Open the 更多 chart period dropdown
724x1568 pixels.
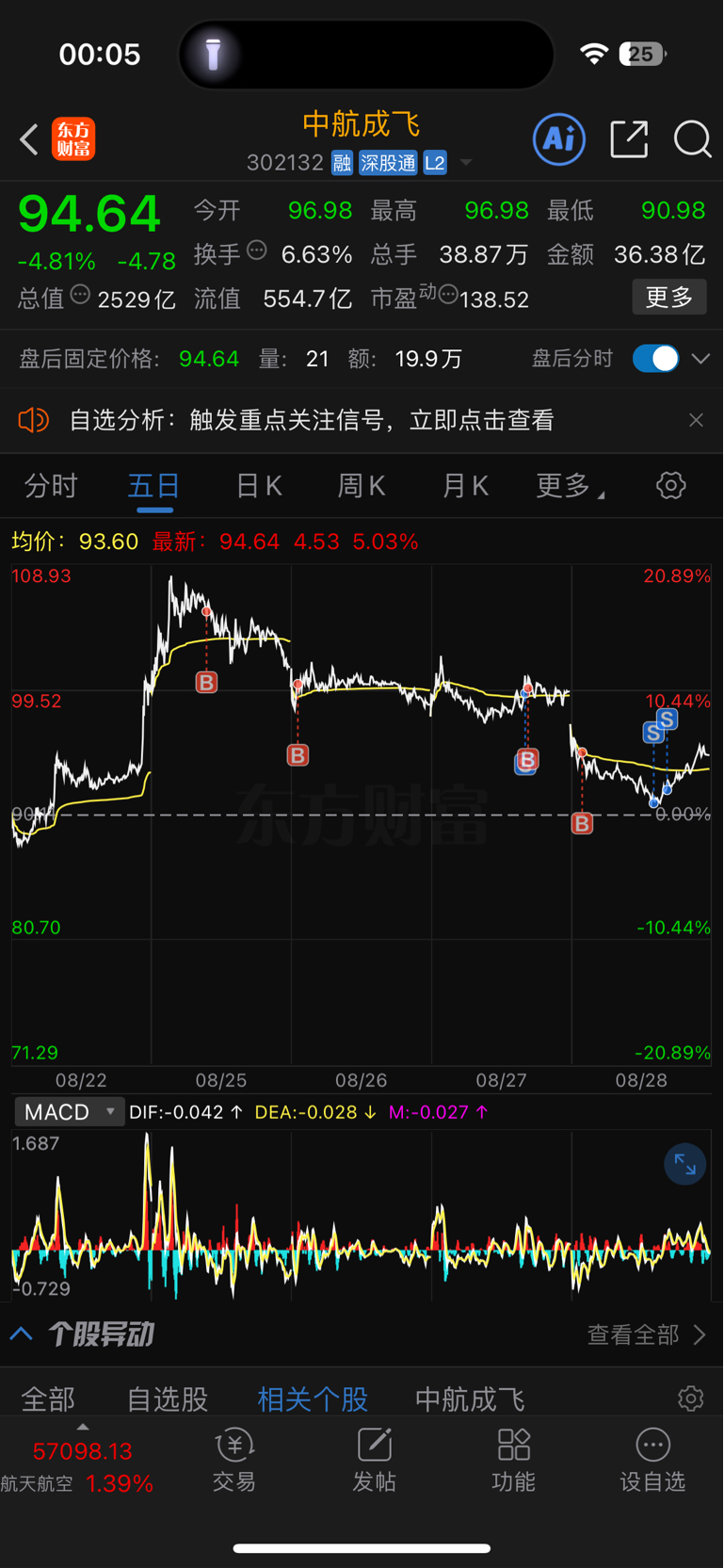click(x=570, y=486)
